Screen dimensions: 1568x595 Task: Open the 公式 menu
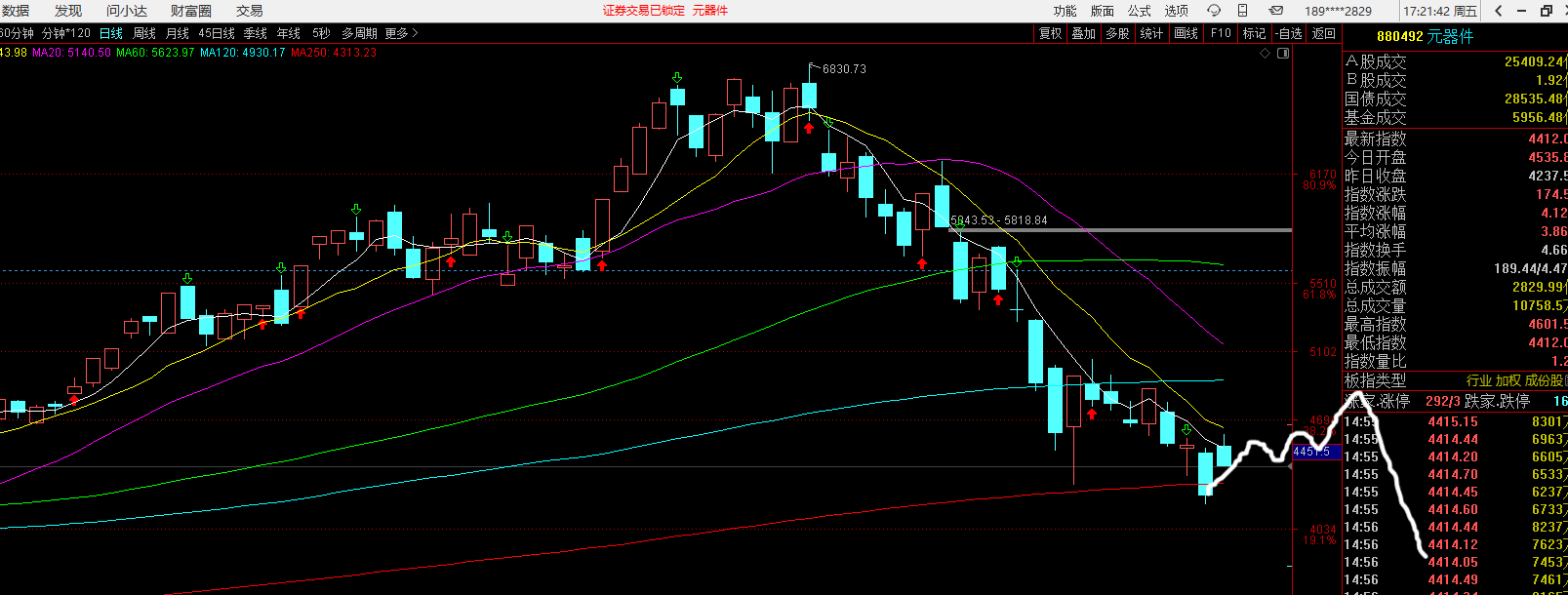(1140, 11)
